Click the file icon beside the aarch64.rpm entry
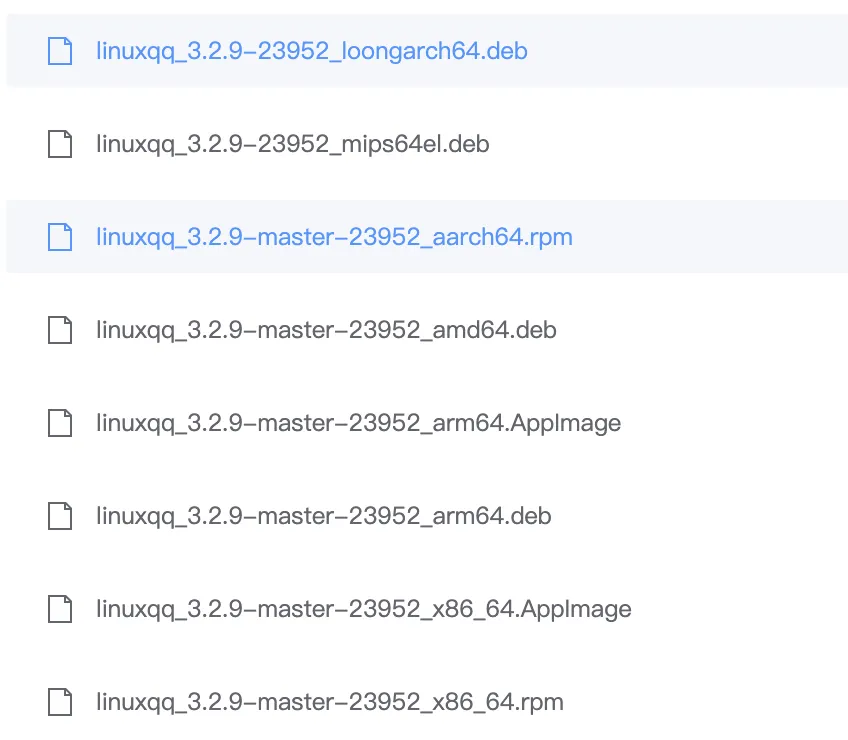The height and width of the screenshot is (740, 848). tap(60, 237)
